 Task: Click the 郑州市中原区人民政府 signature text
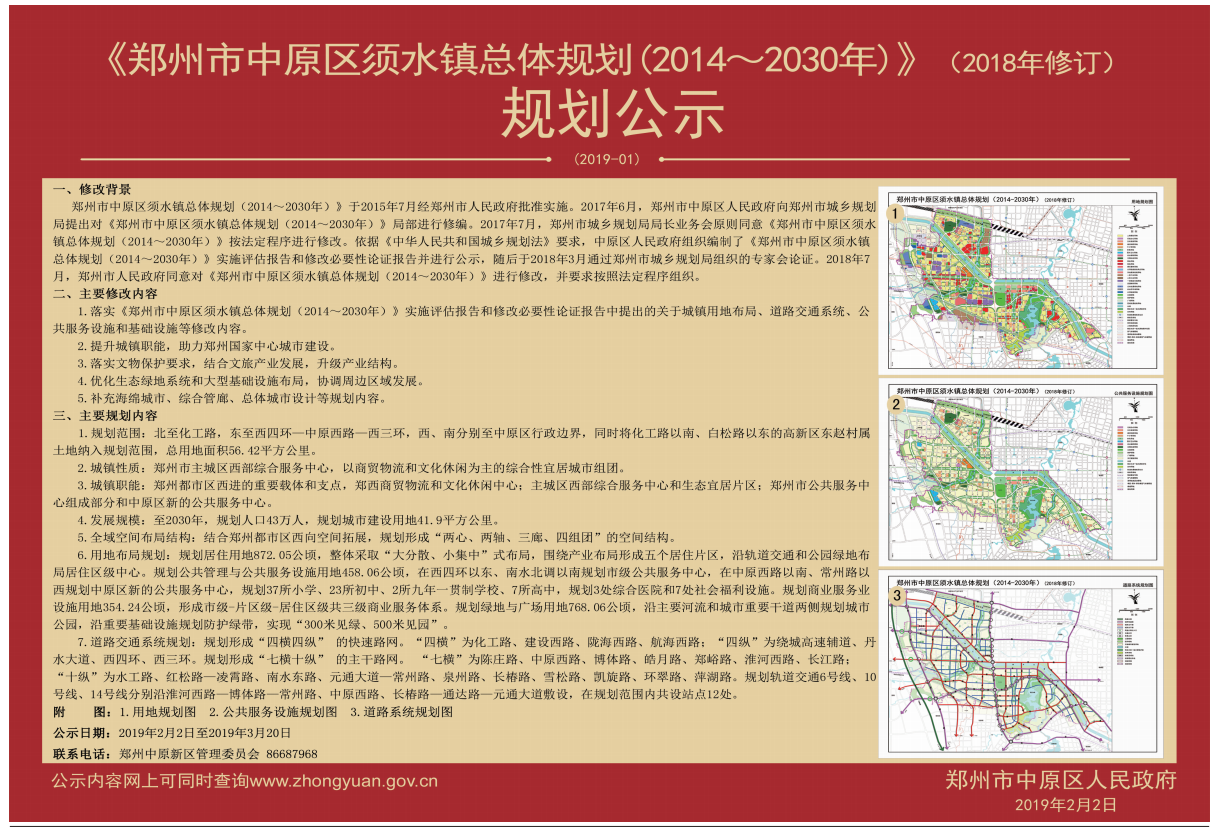coord(1061,780)
